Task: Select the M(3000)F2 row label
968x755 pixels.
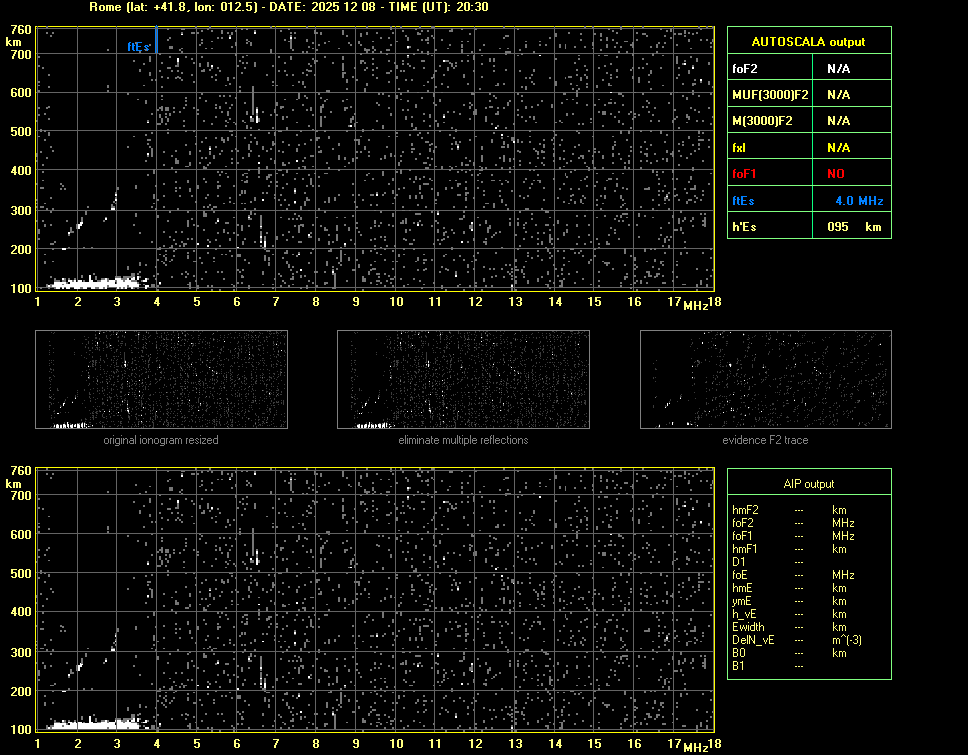Action: click(763, 121)
